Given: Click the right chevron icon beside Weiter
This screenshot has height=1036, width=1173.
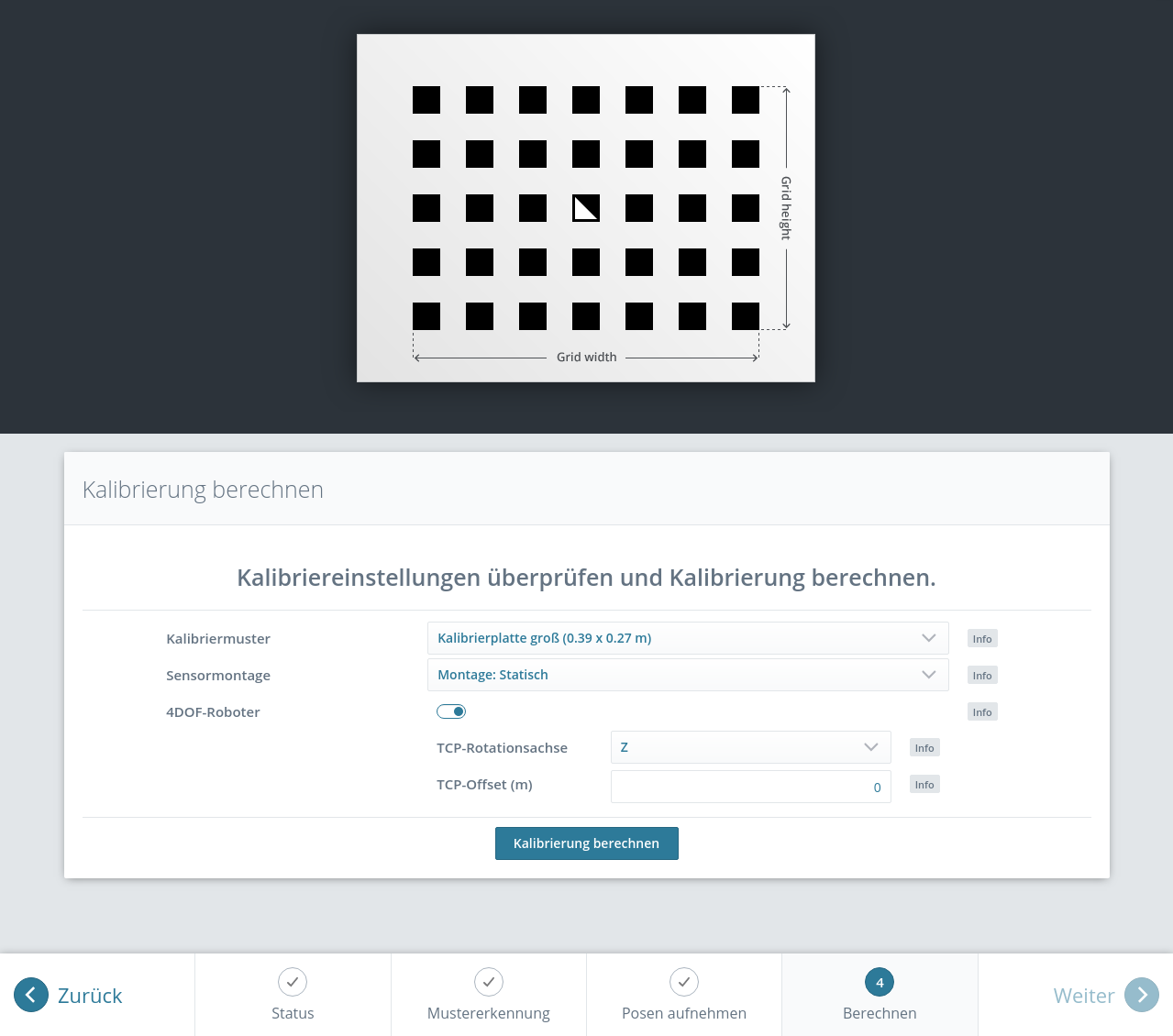Looking at the screenshot, I should (x=1142, y=995).
